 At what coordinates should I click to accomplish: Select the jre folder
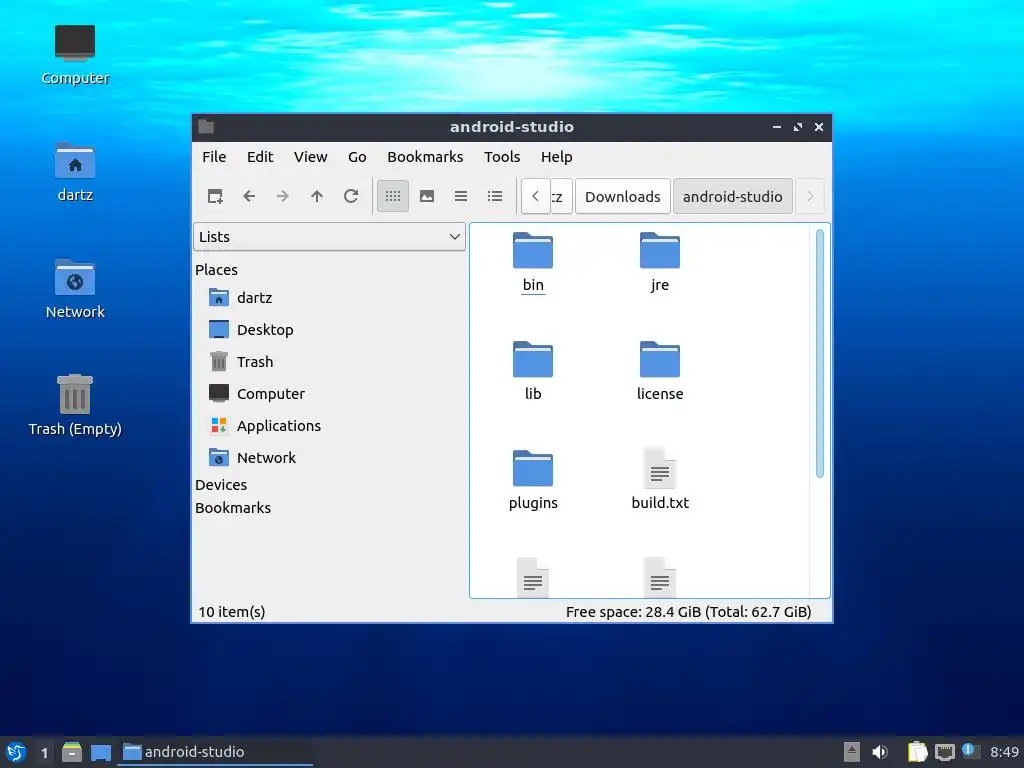click(x=660, y=263)
